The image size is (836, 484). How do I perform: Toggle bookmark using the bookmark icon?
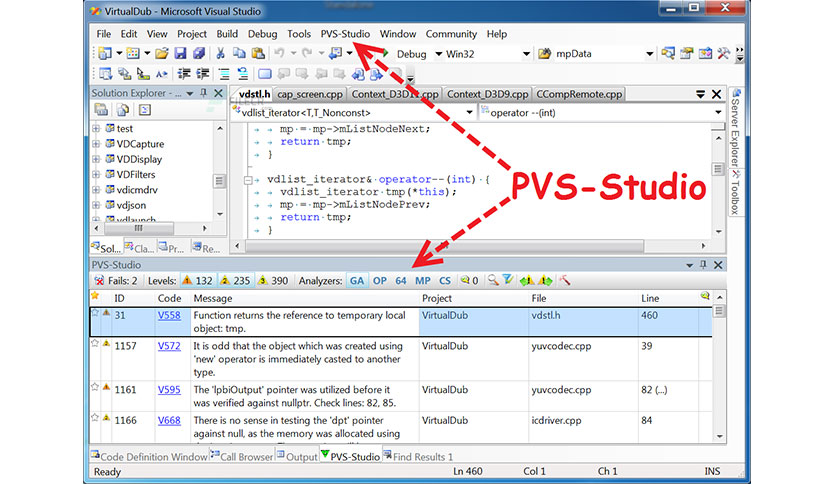(264, 74)
